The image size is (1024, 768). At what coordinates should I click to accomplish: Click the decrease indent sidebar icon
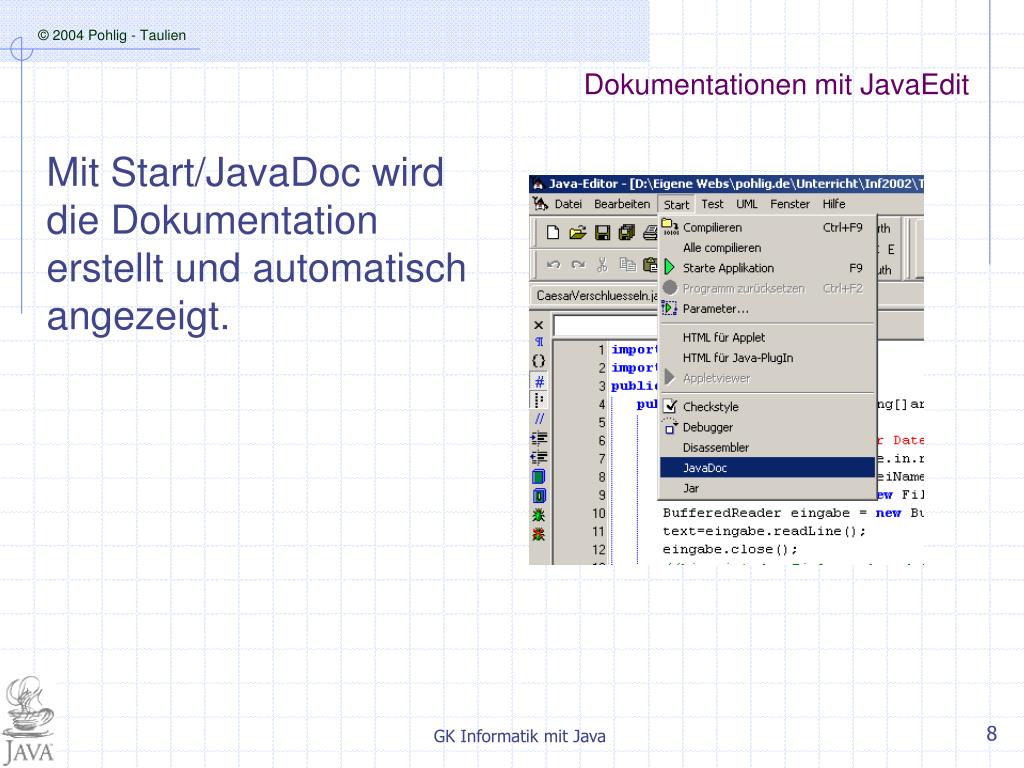tap(539, 457)
